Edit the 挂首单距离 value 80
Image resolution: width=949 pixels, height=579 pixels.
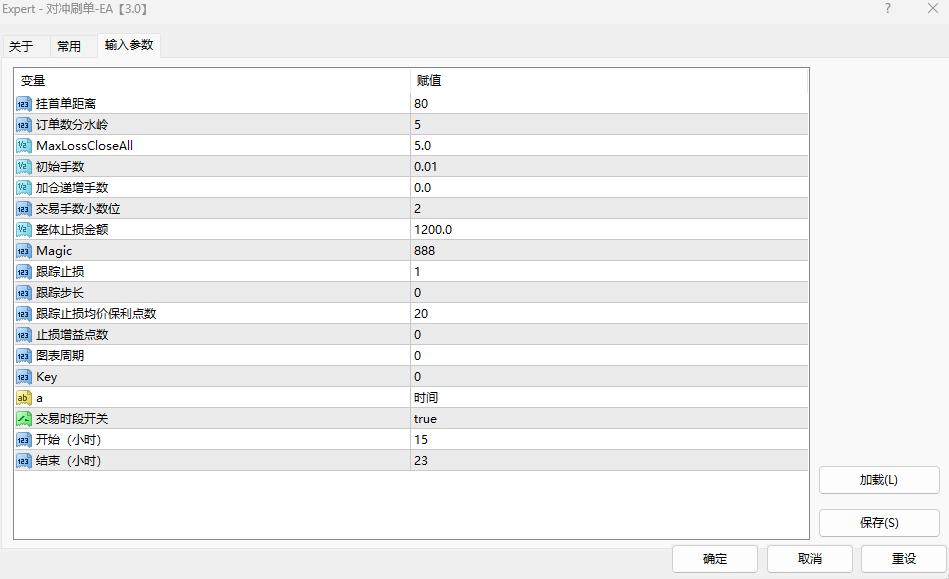point(421,104)
